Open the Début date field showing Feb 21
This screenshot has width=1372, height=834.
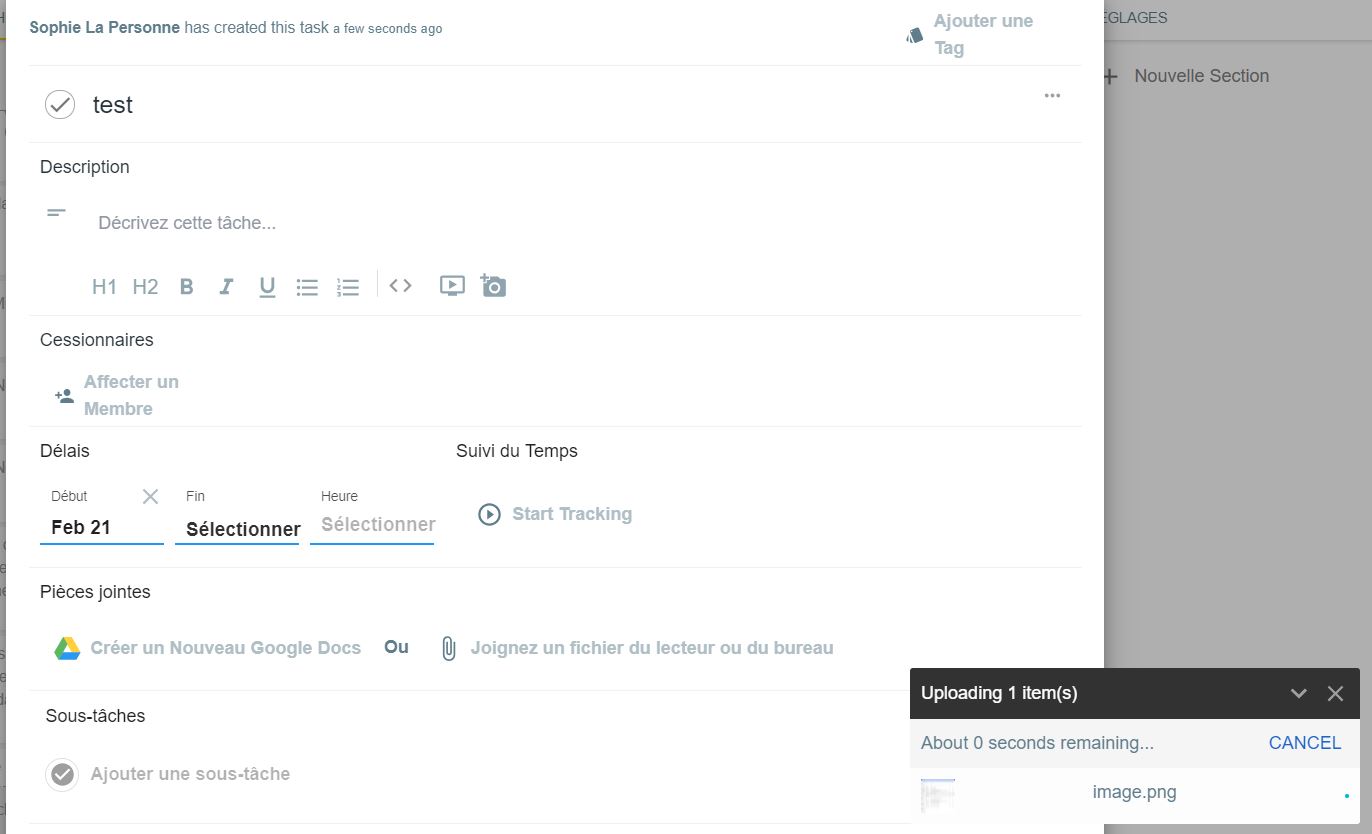point(102,527)
